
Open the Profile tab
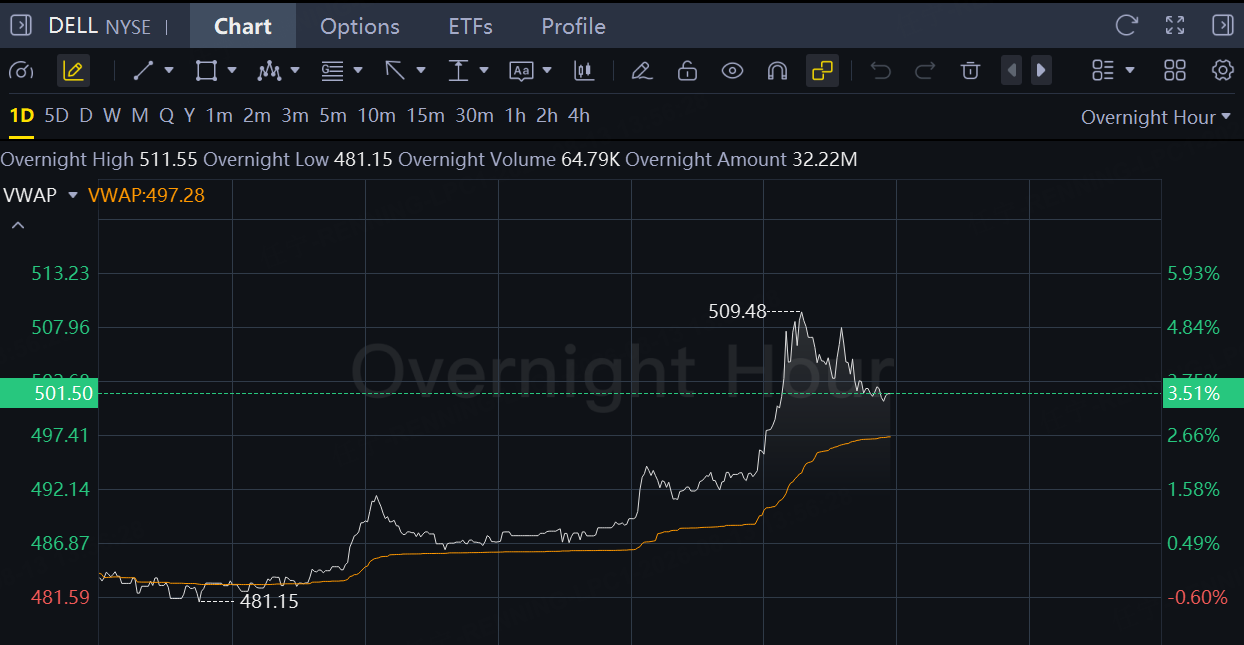(x=573, y=26)
